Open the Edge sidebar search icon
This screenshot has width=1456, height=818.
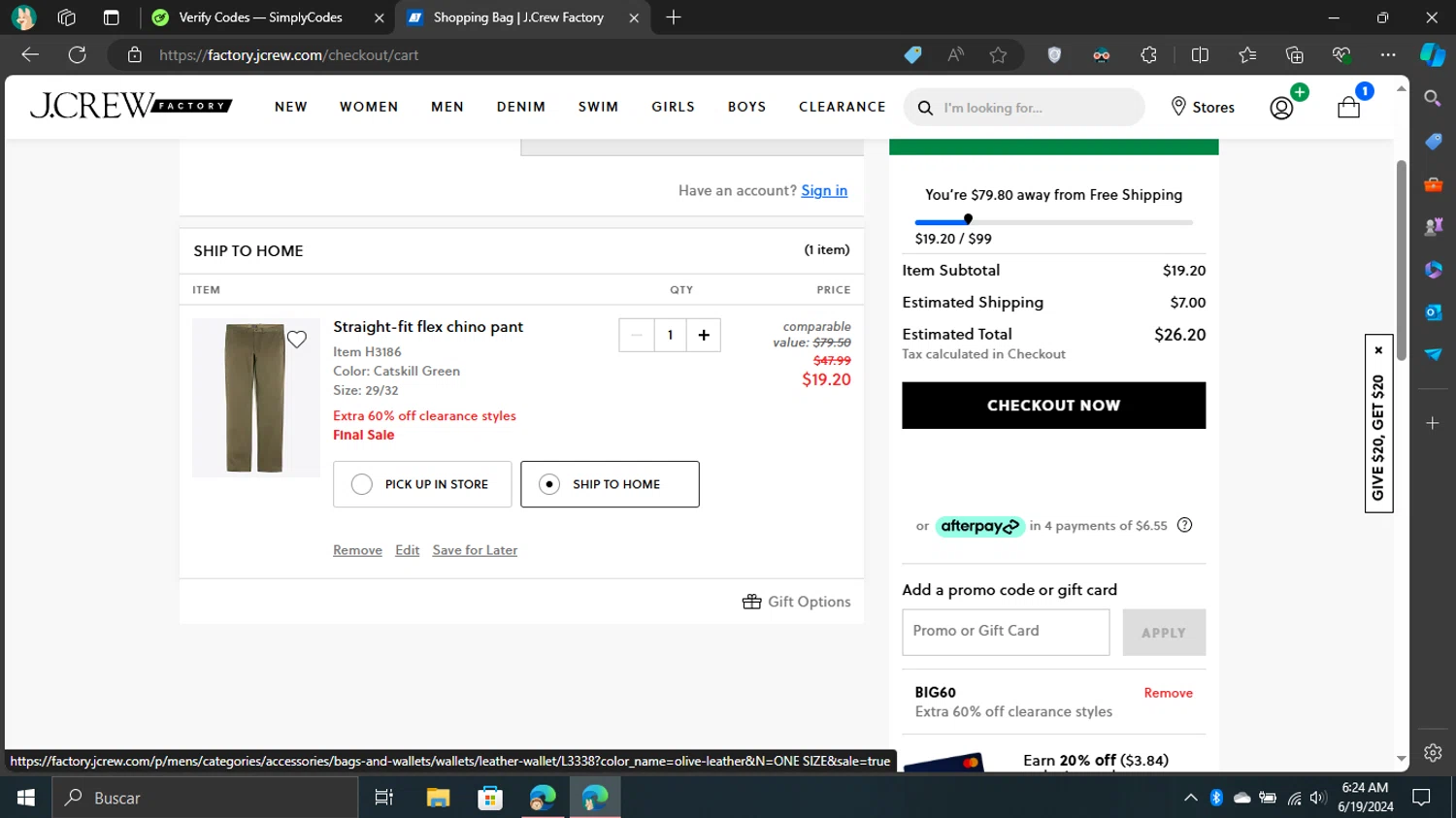pos(1433,98)
